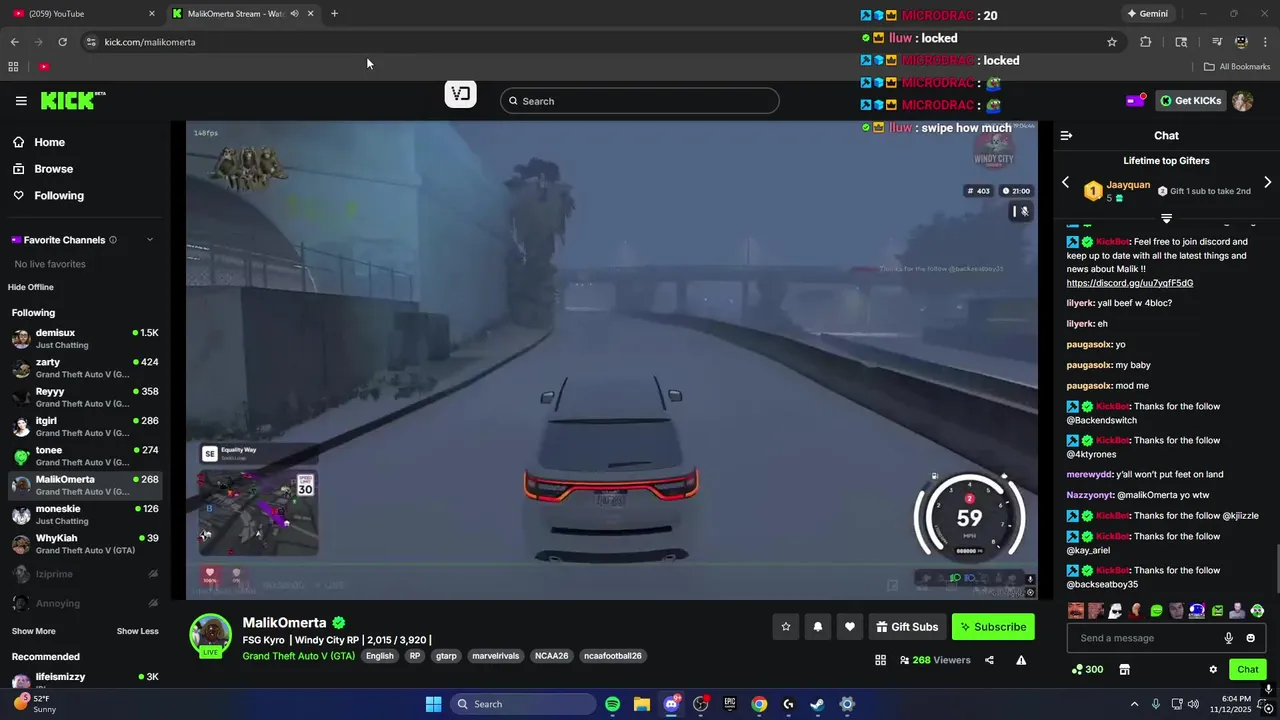Collapse Favorite Channels section chevron
1280x720 pixels.
click(150, 240)
